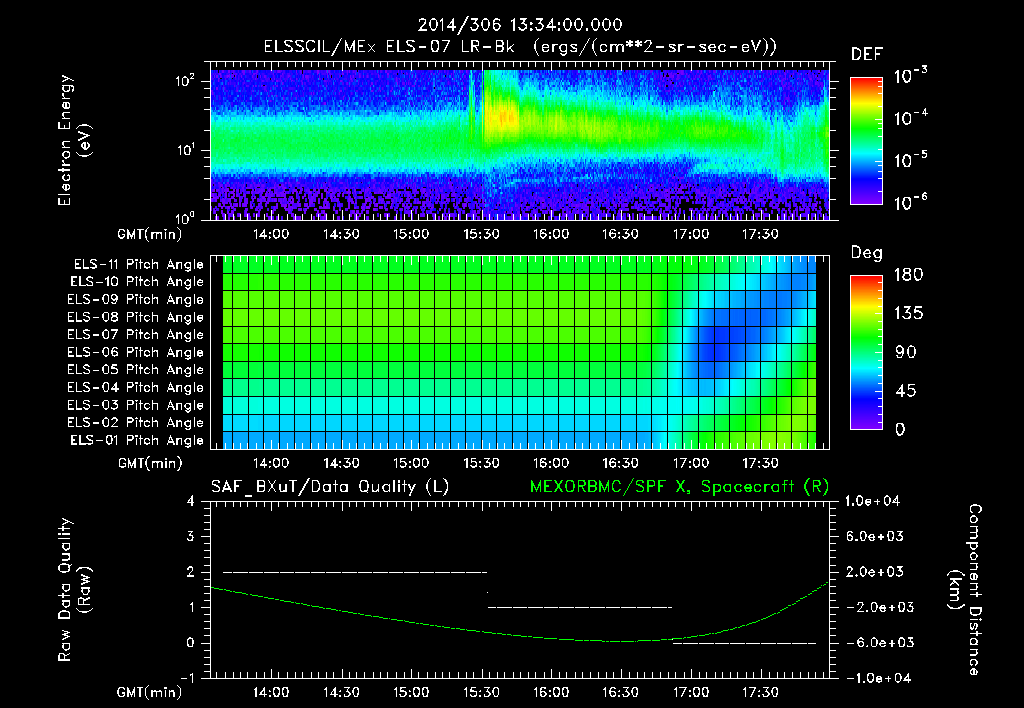Click GMT(min) label under the data quality panel
The width and height of the screenshot is (1024, 708).
(150, 692)
